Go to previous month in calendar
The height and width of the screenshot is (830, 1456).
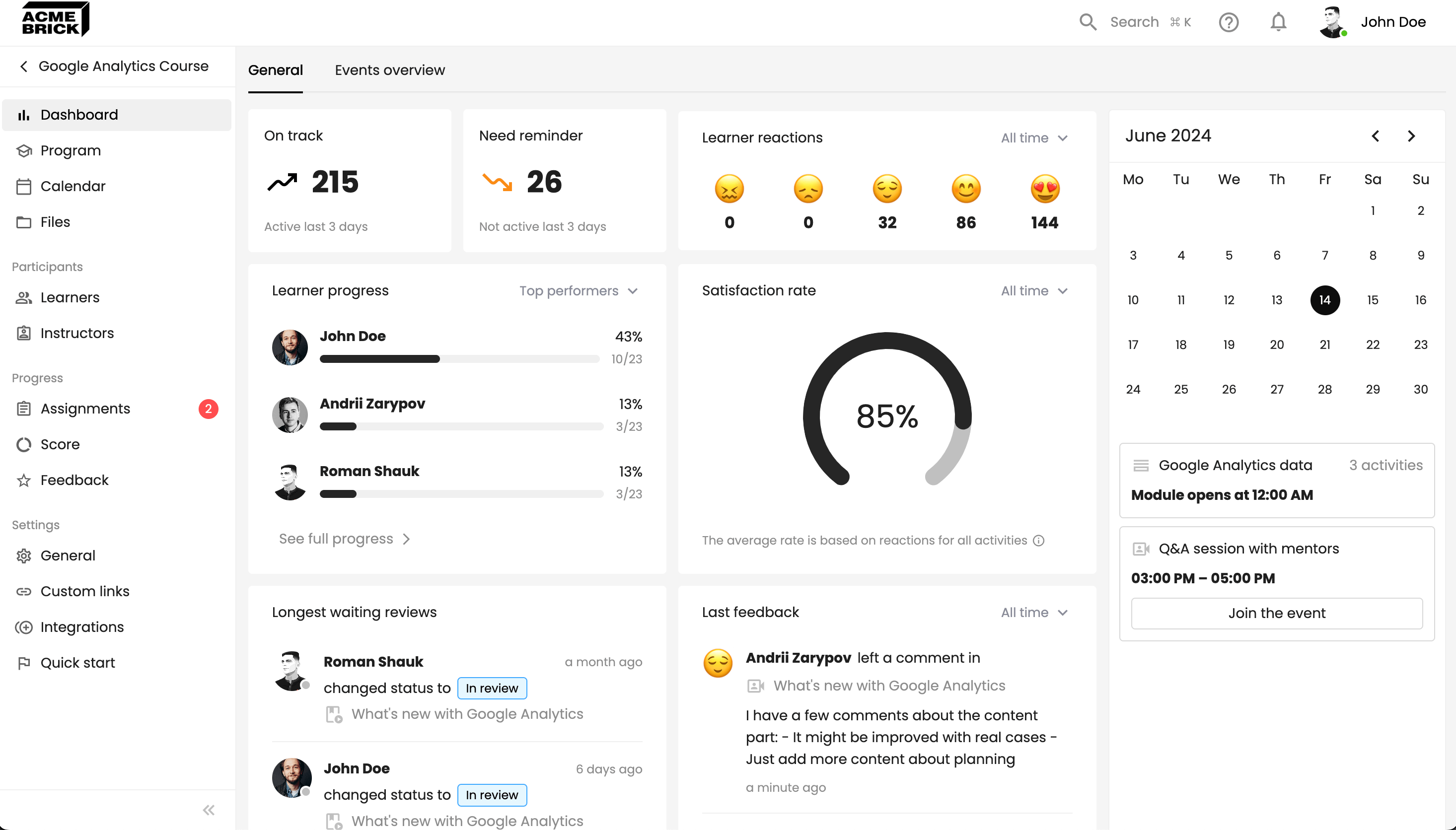(x=1375, y=136)
